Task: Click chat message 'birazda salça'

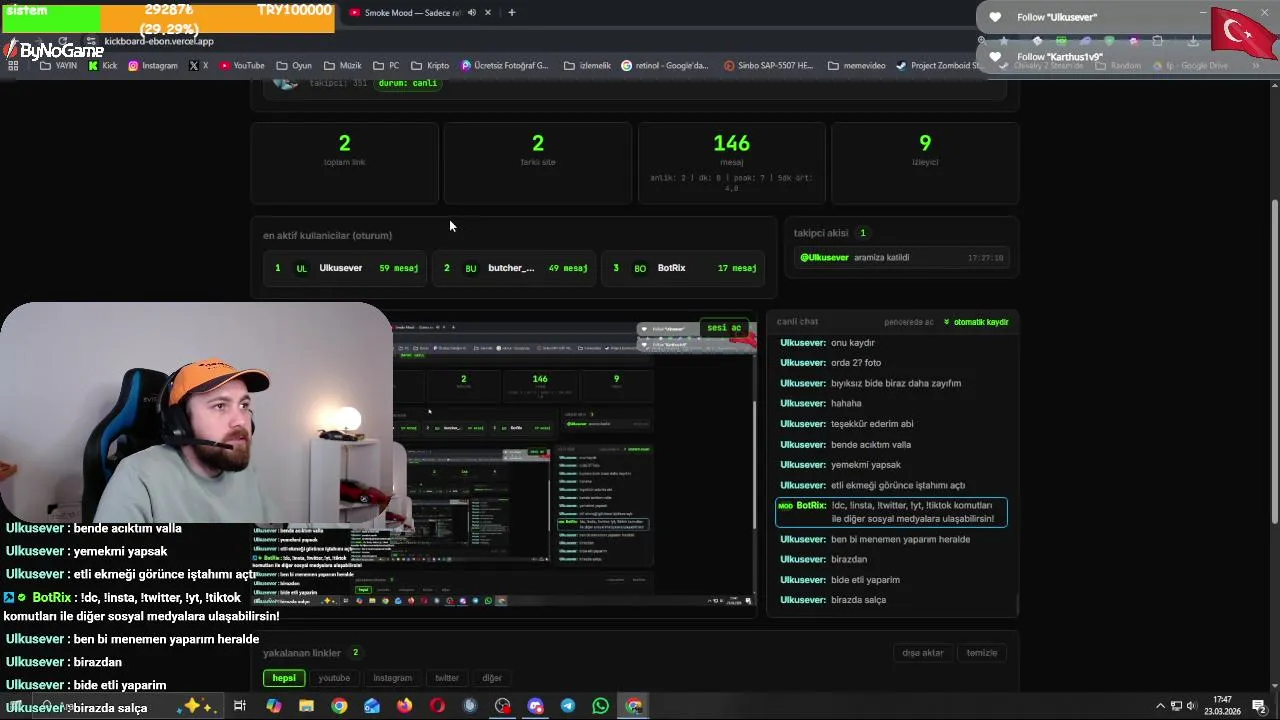Action: [x=833, y=600]
